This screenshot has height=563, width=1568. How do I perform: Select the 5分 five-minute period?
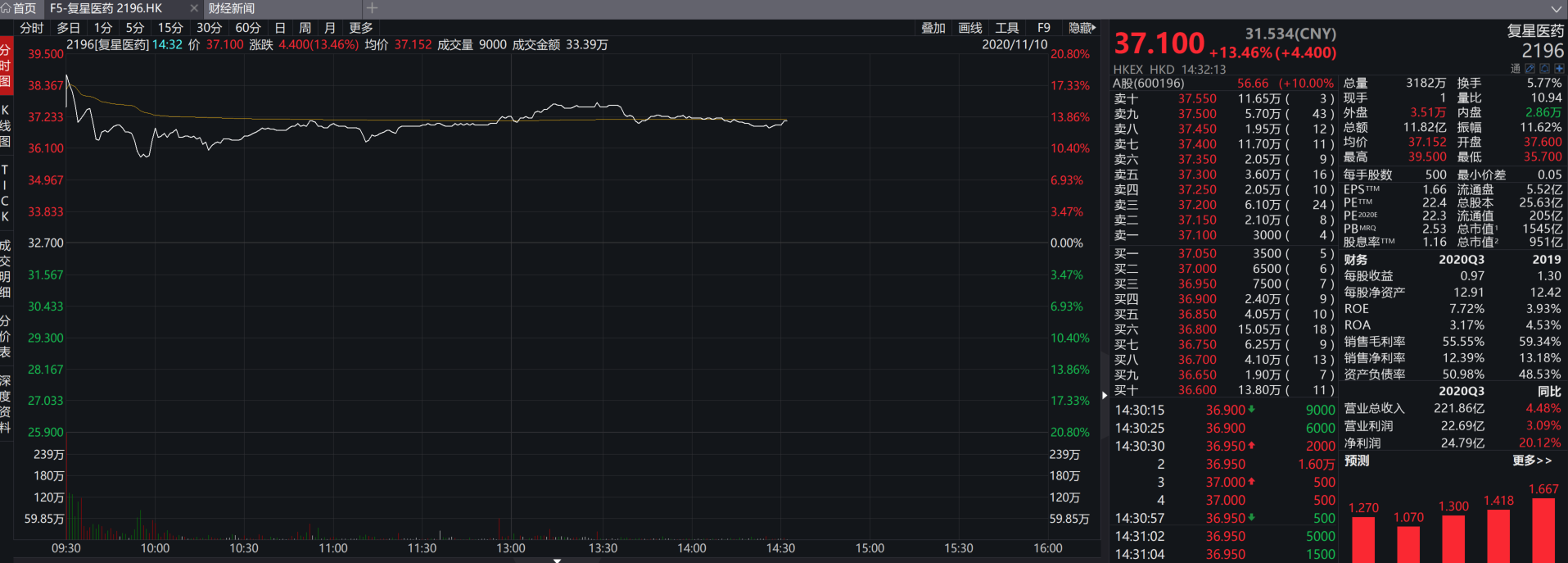tap(135, 28)
